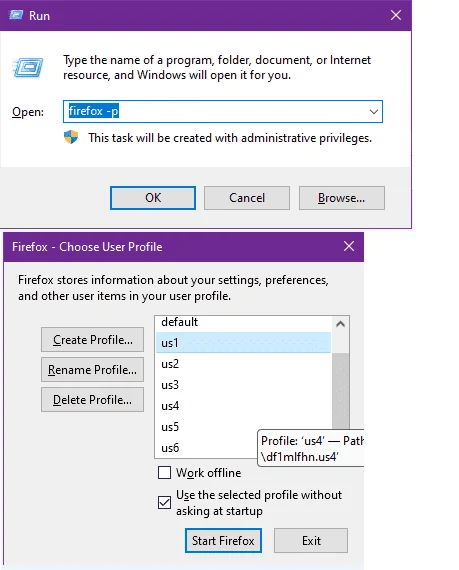Screen dimensions: 459x570
Task: Expand the Open field history dropdown
Action: click(x=374, y=112)
